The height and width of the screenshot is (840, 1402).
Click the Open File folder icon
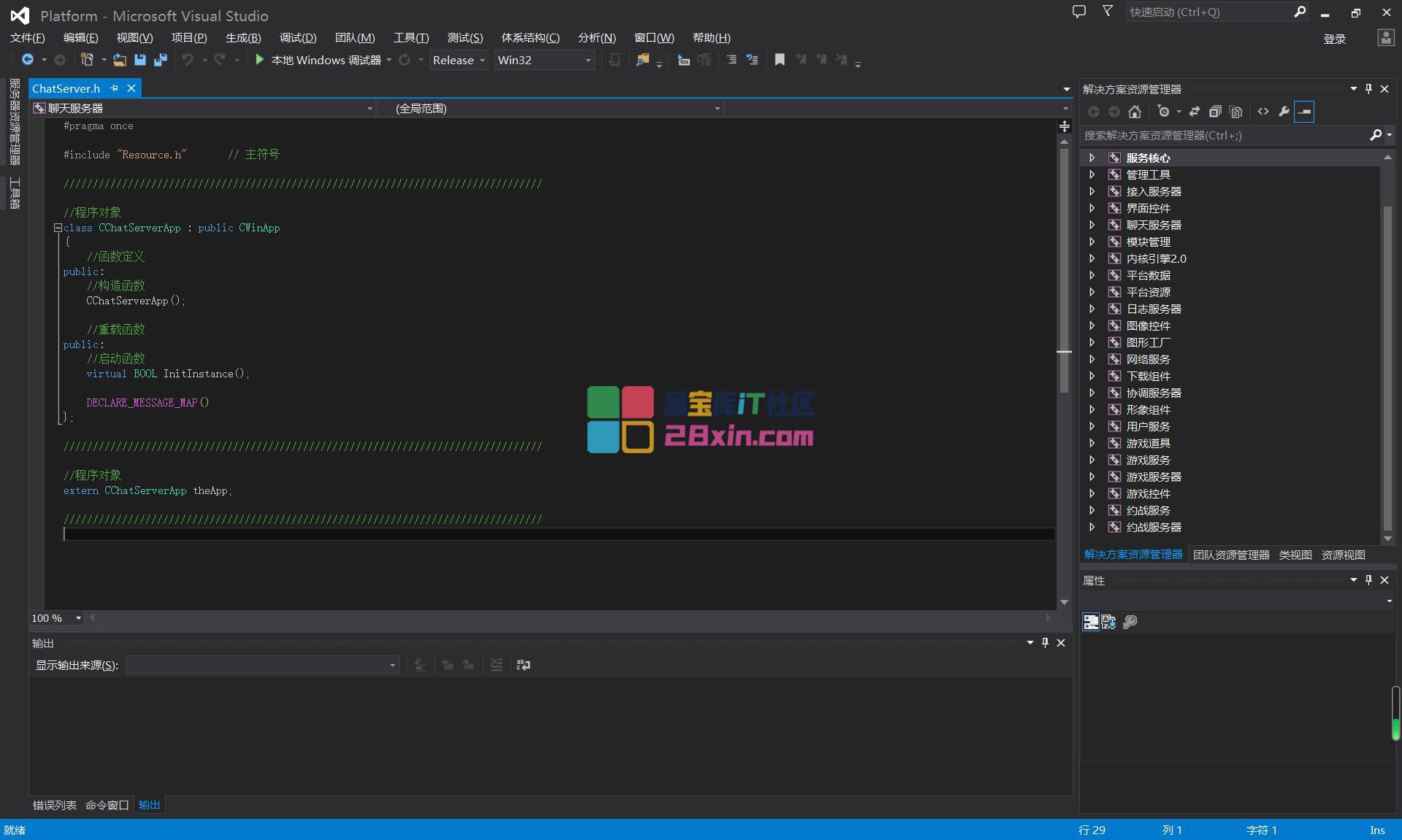click(119, 60)
